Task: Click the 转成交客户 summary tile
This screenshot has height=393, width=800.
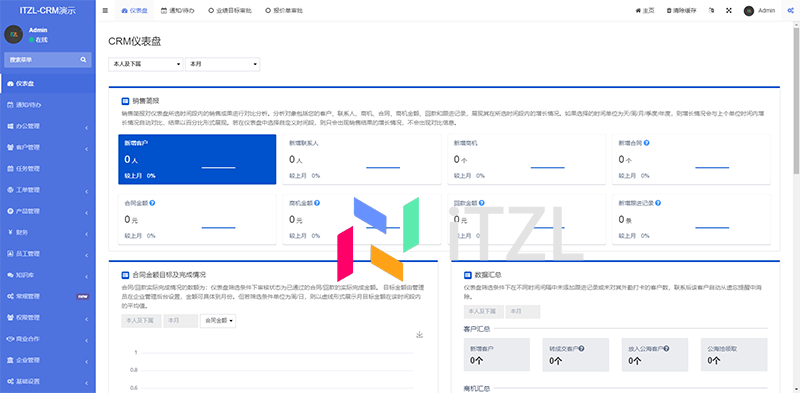Action: [x=576, y=354]
